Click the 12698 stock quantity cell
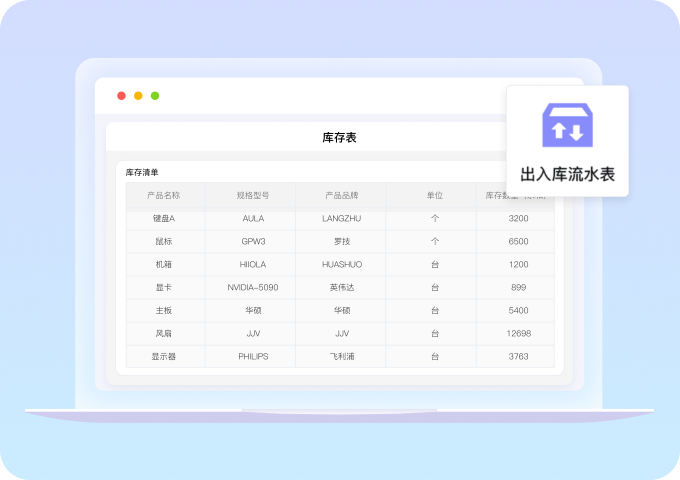The height and width of the screenshot is (480, 680). 518,333
